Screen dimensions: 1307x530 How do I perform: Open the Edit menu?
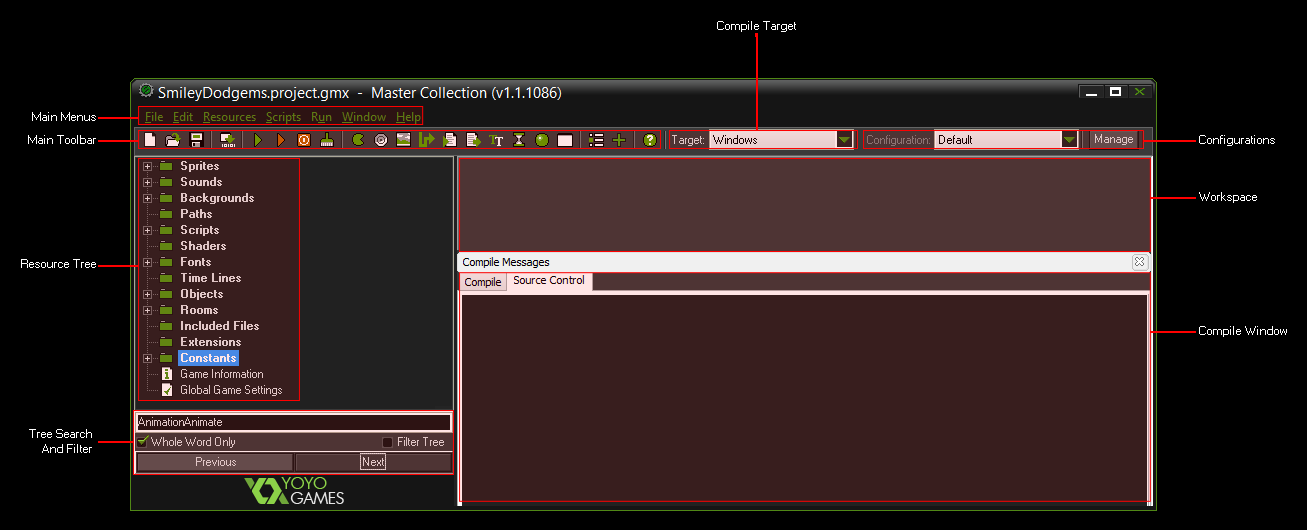[x=183, y=117]
